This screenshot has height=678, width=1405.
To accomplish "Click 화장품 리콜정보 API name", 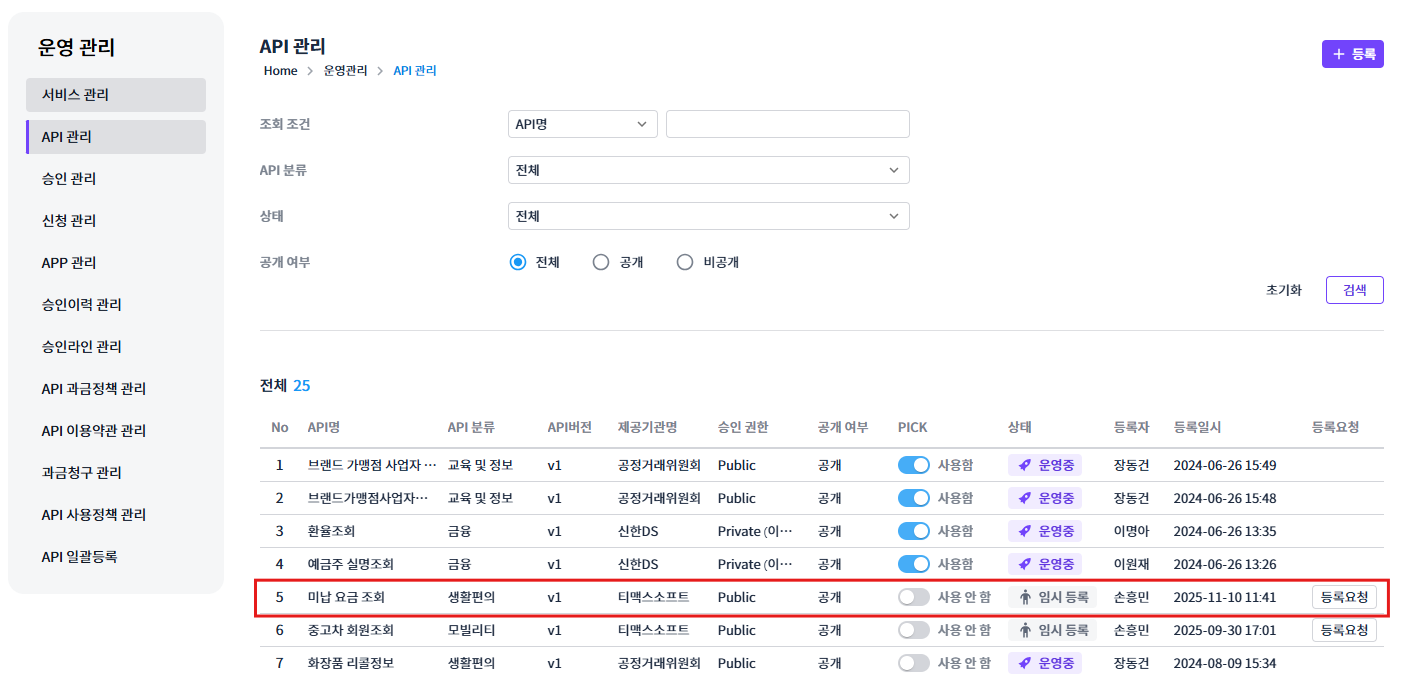I will pos(351,663).
